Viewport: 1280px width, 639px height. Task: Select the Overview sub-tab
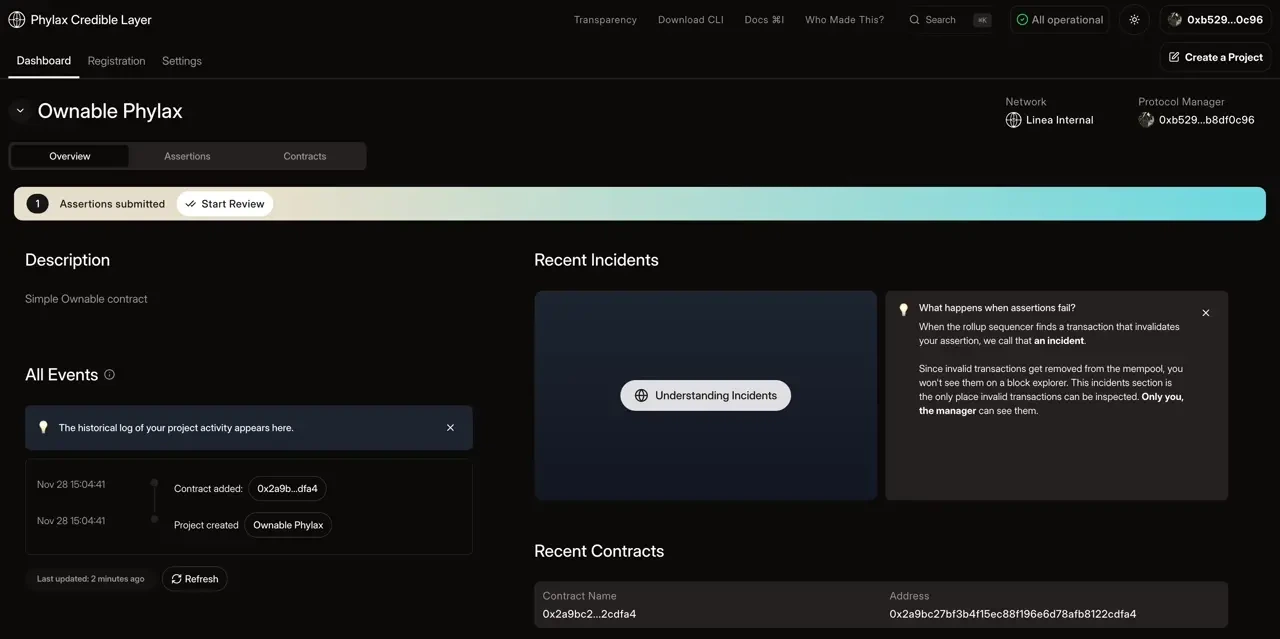pyautogui.click(x=70, y=156)
